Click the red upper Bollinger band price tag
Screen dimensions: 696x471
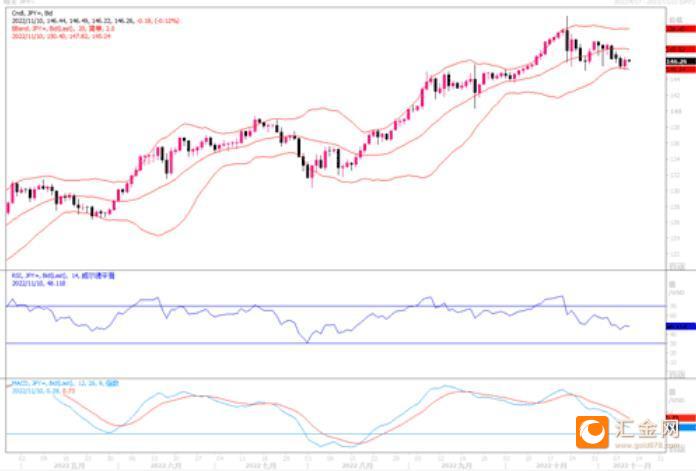pos(681,29)
